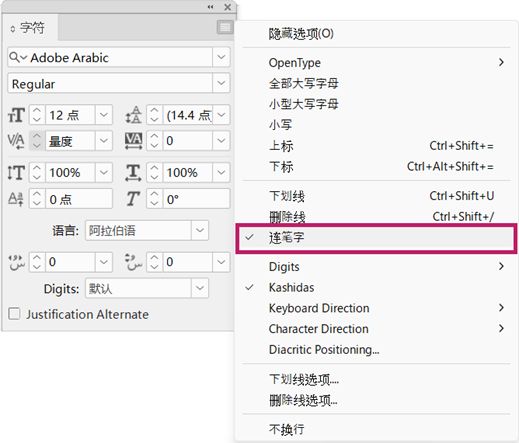Open the Digits 默认 dropdown
This screenshot has height=443, width=519.
pos(200,288)
